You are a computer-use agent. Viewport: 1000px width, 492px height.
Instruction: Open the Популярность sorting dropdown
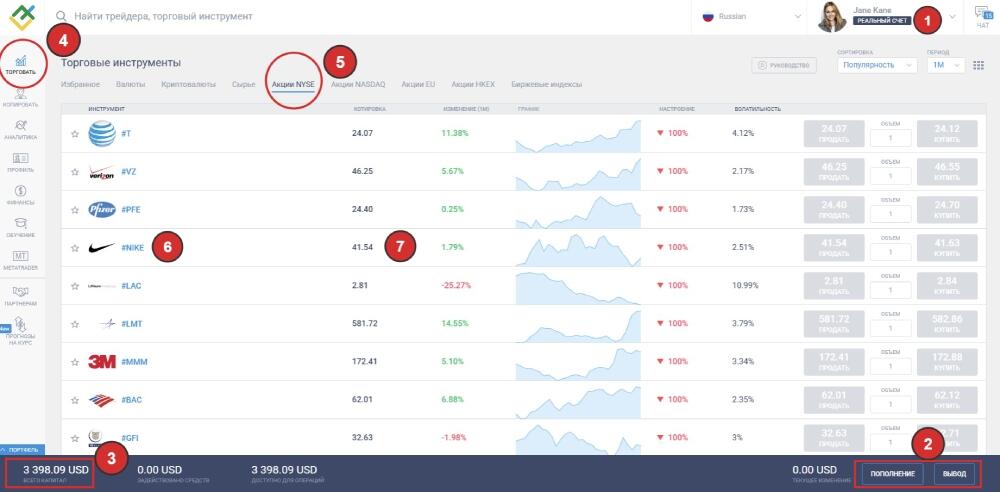877,65
